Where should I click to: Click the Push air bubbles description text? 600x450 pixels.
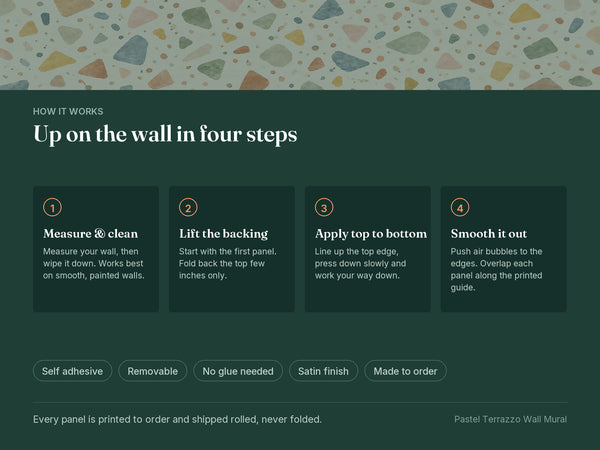coord(496,269)
